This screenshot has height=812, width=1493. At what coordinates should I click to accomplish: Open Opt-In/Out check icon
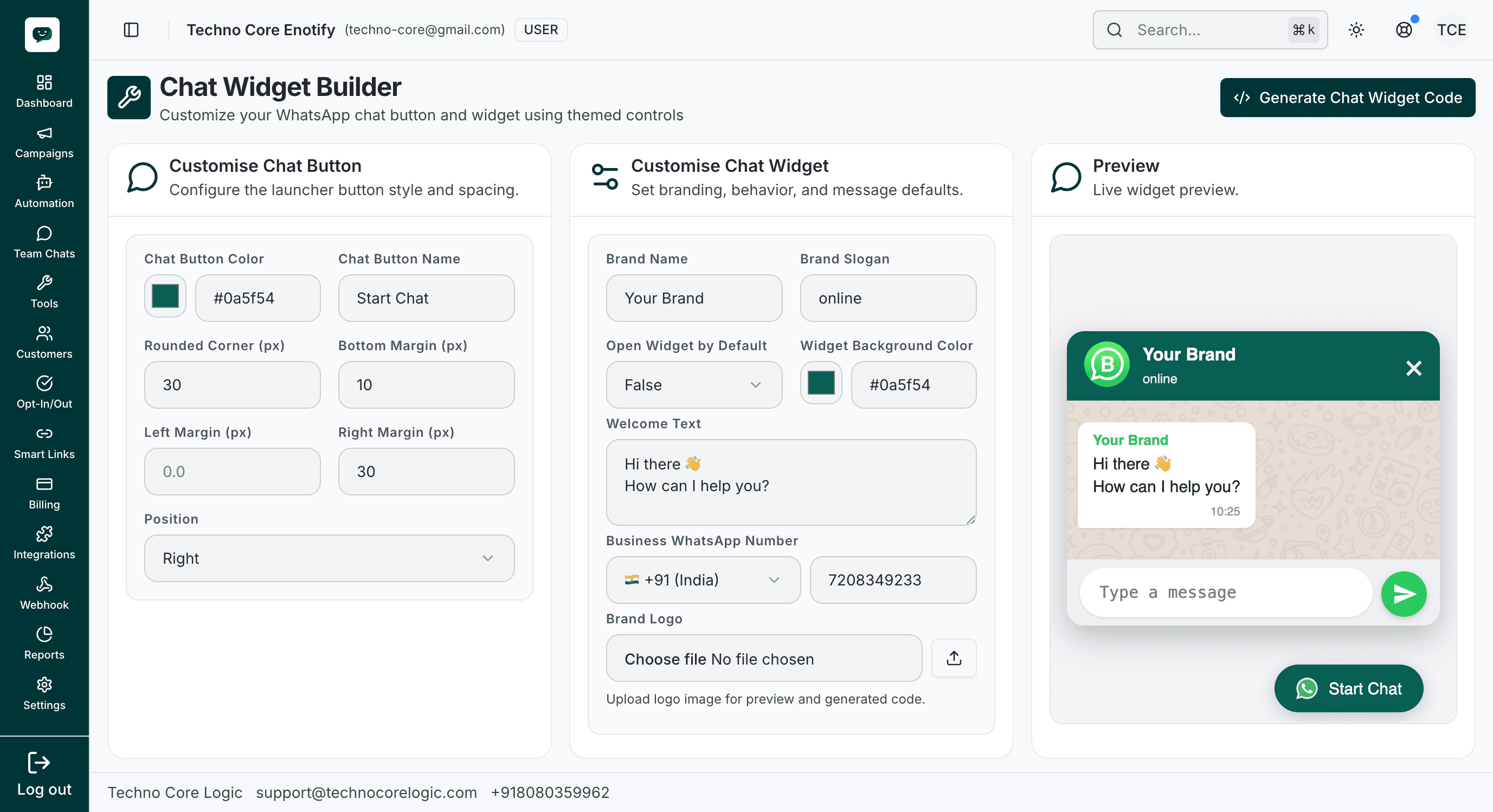(44, 384)
